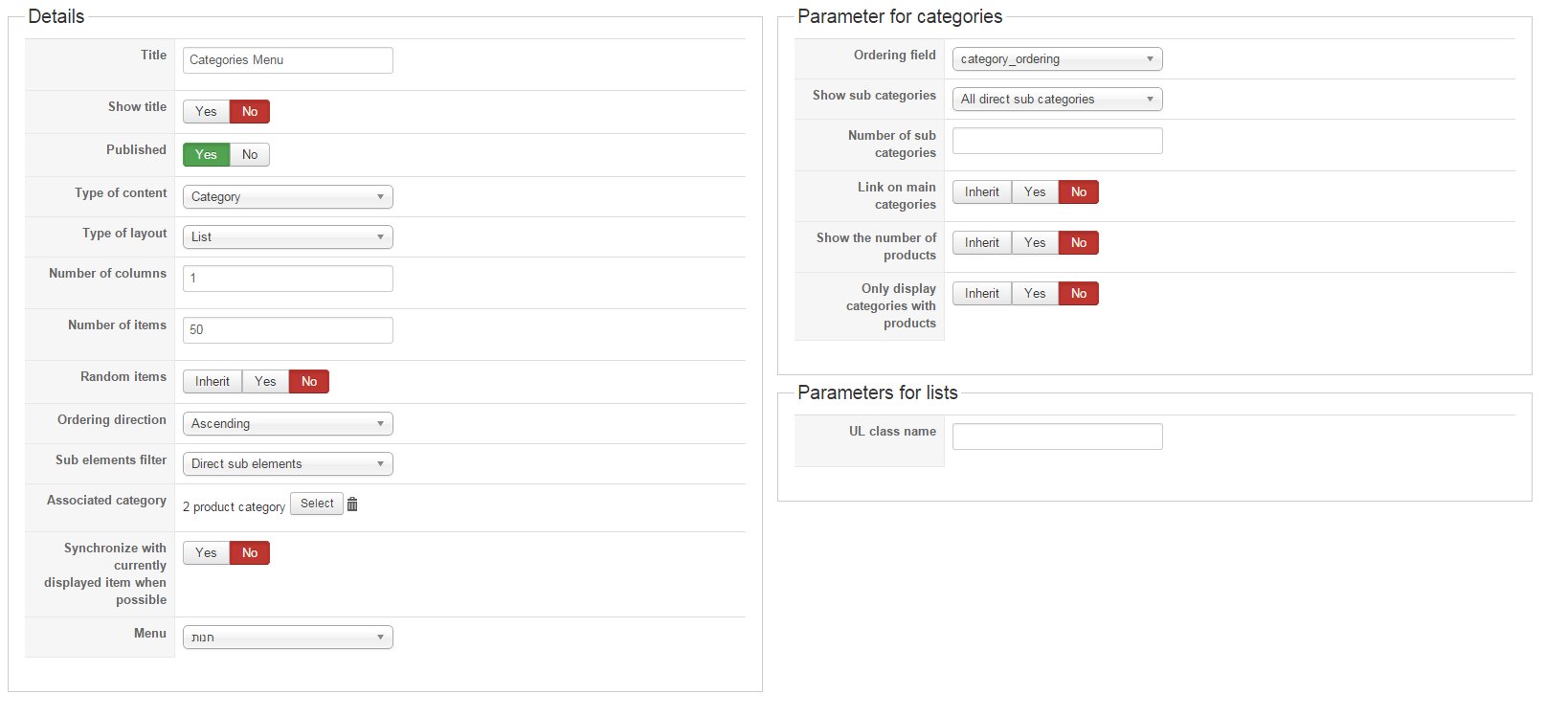Enable Synchronize with currently displayed item
Screen dimensions: 1568x717
pyautogui.click(x=206, y=553)
